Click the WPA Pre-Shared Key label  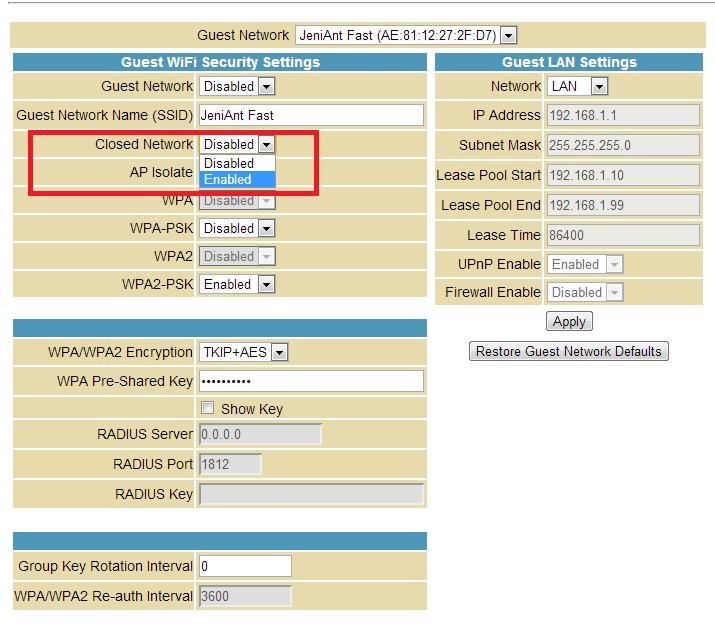(125, 381)
